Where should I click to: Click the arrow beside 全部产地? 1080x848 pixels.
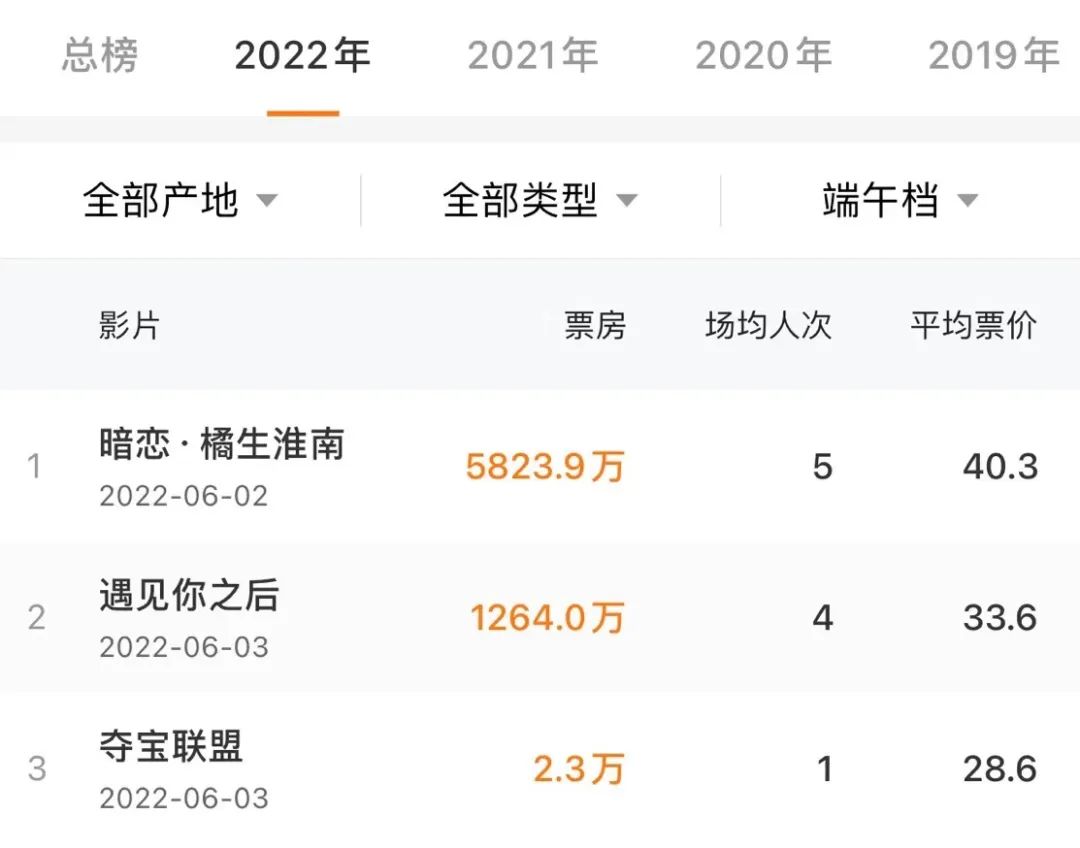[266, 201]
